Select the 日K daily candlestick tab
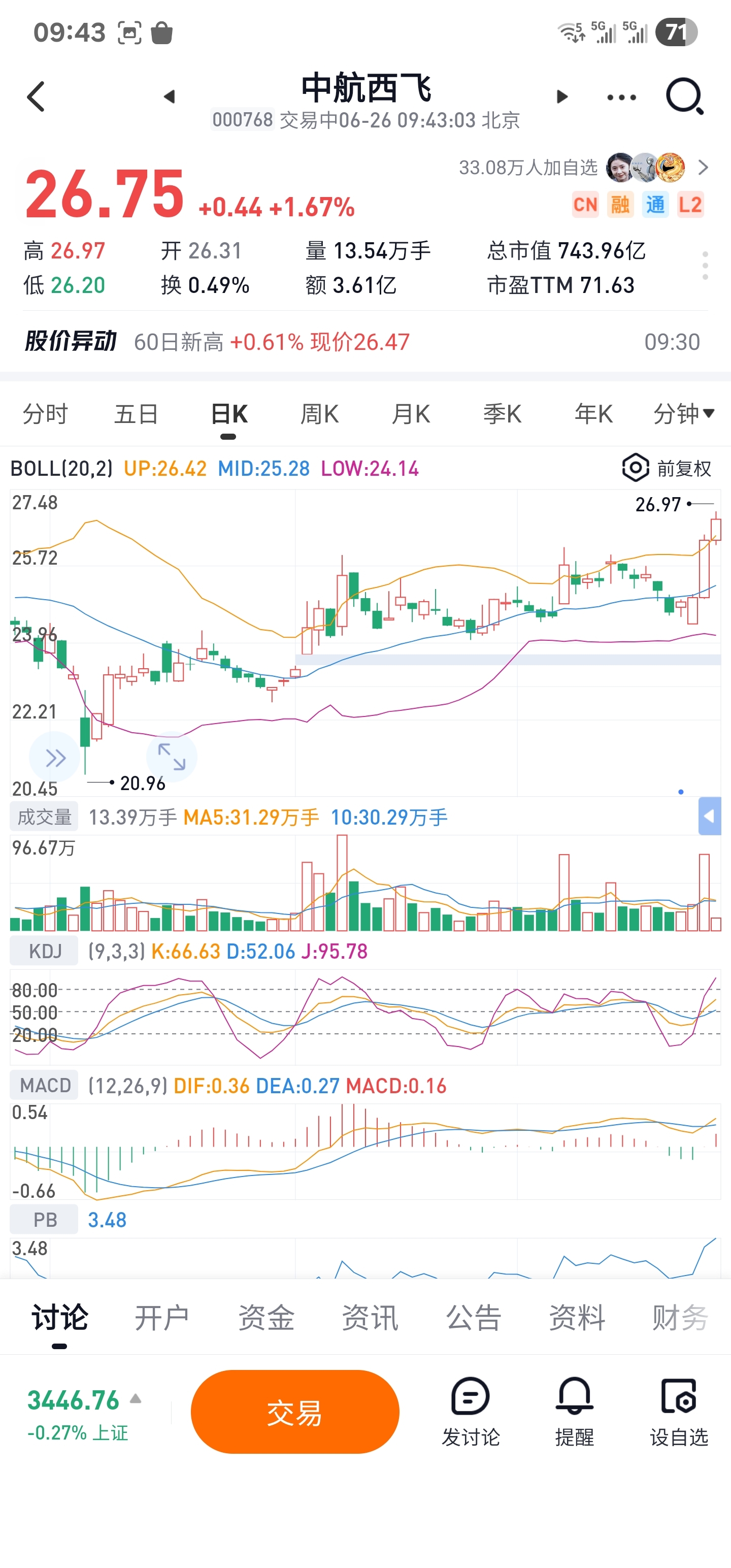The image size is (731, 1568). pos(228,414)
